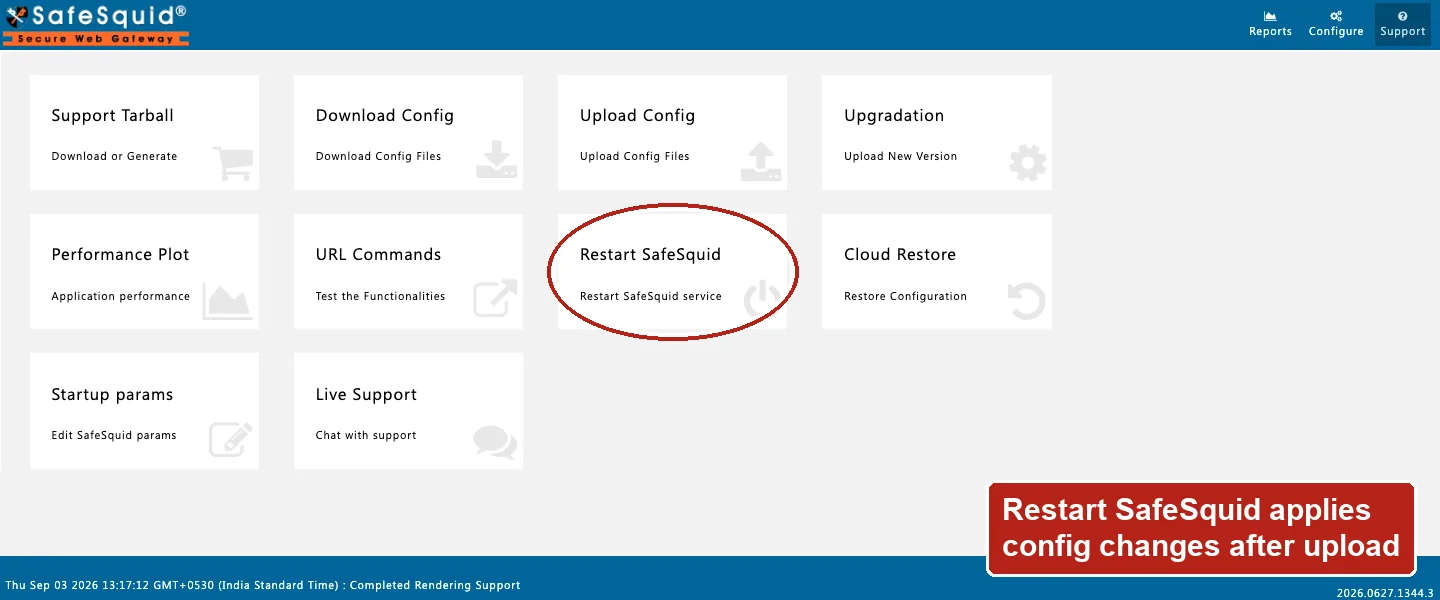Image resolution: width=1440 pixels, height=600 pixels.
Task: Click the chat bubbles icon in Live Support
Action: [495, 440]
